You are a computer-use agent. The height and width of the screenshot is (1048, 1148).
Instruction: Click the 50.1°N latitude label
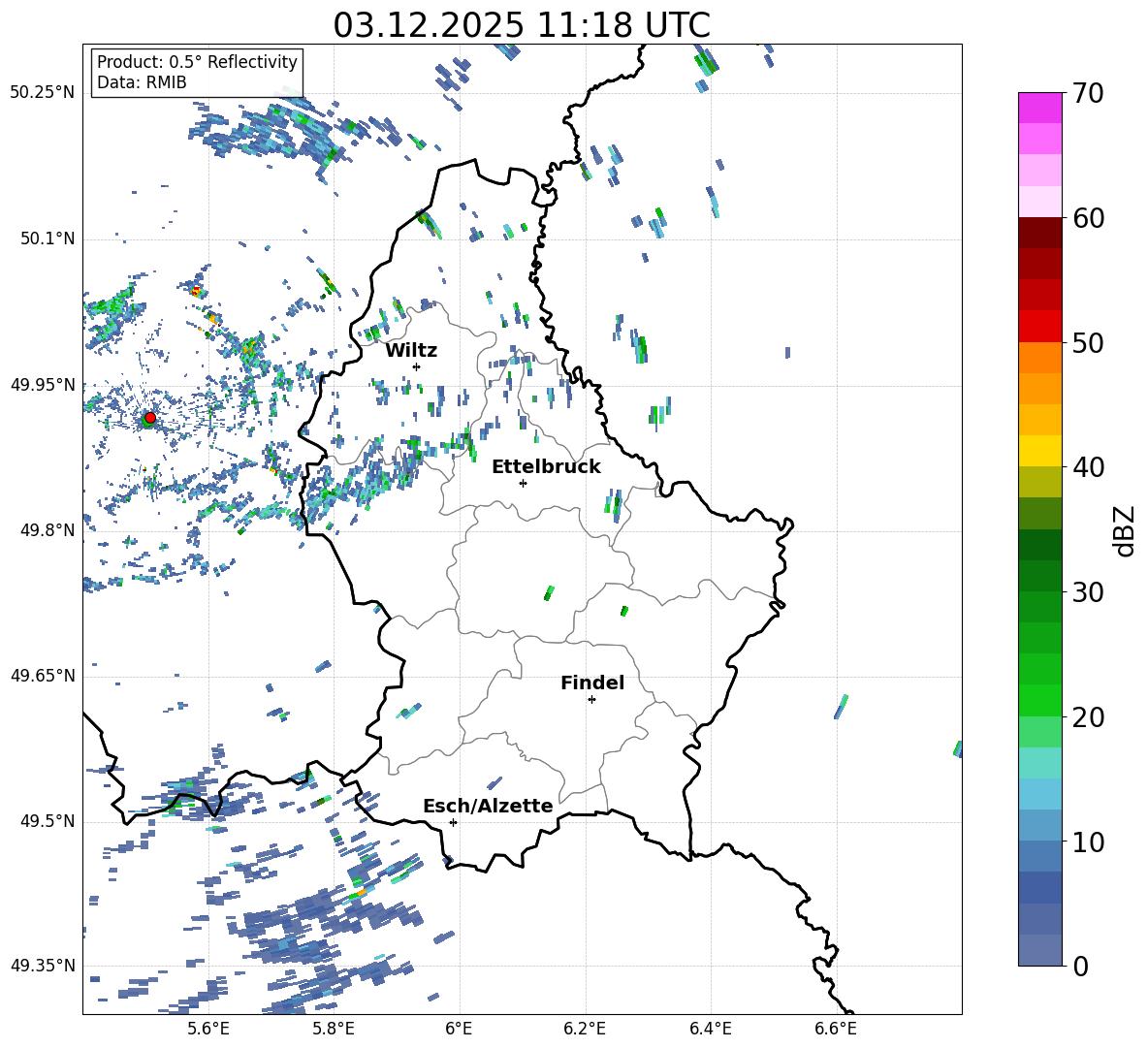click(47, 239)
